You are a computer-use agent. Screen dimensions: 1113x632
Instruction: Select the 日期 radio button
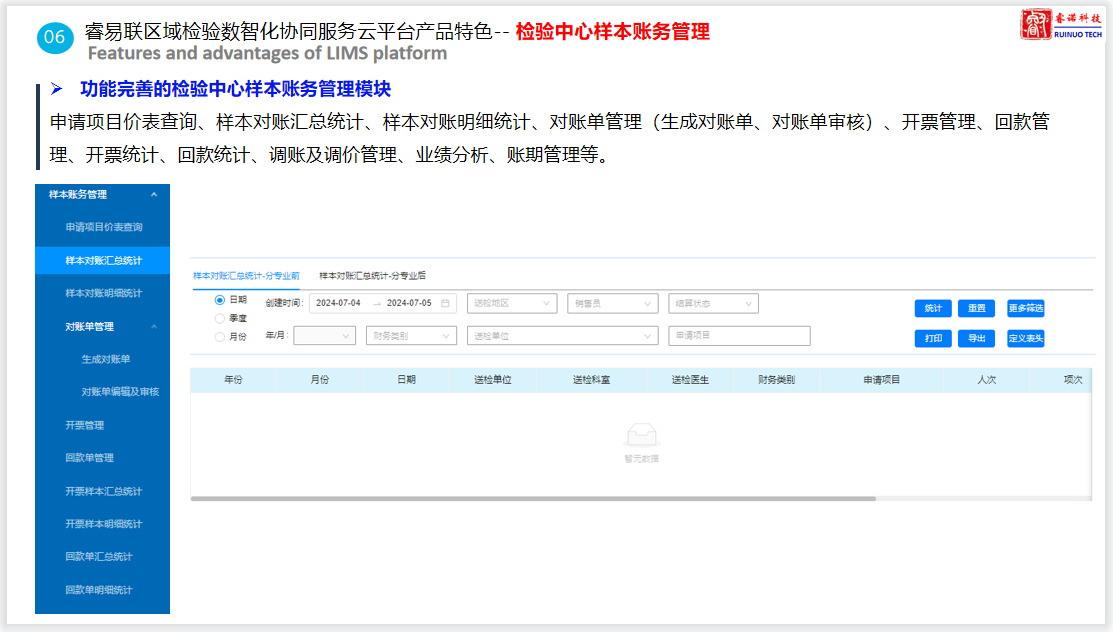(220, 300)
